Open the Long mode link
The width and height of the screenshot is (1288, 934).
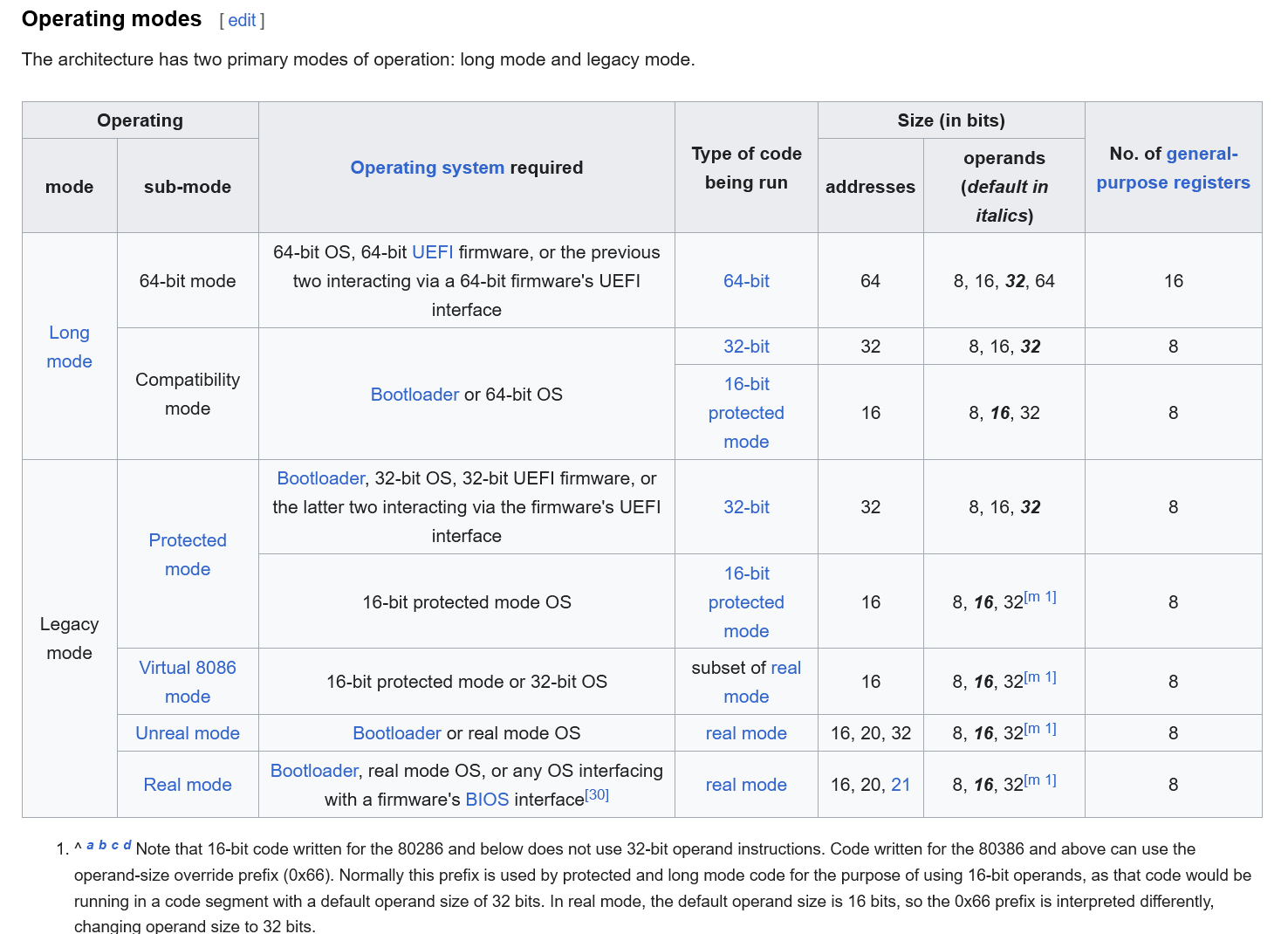pos(69,347)
